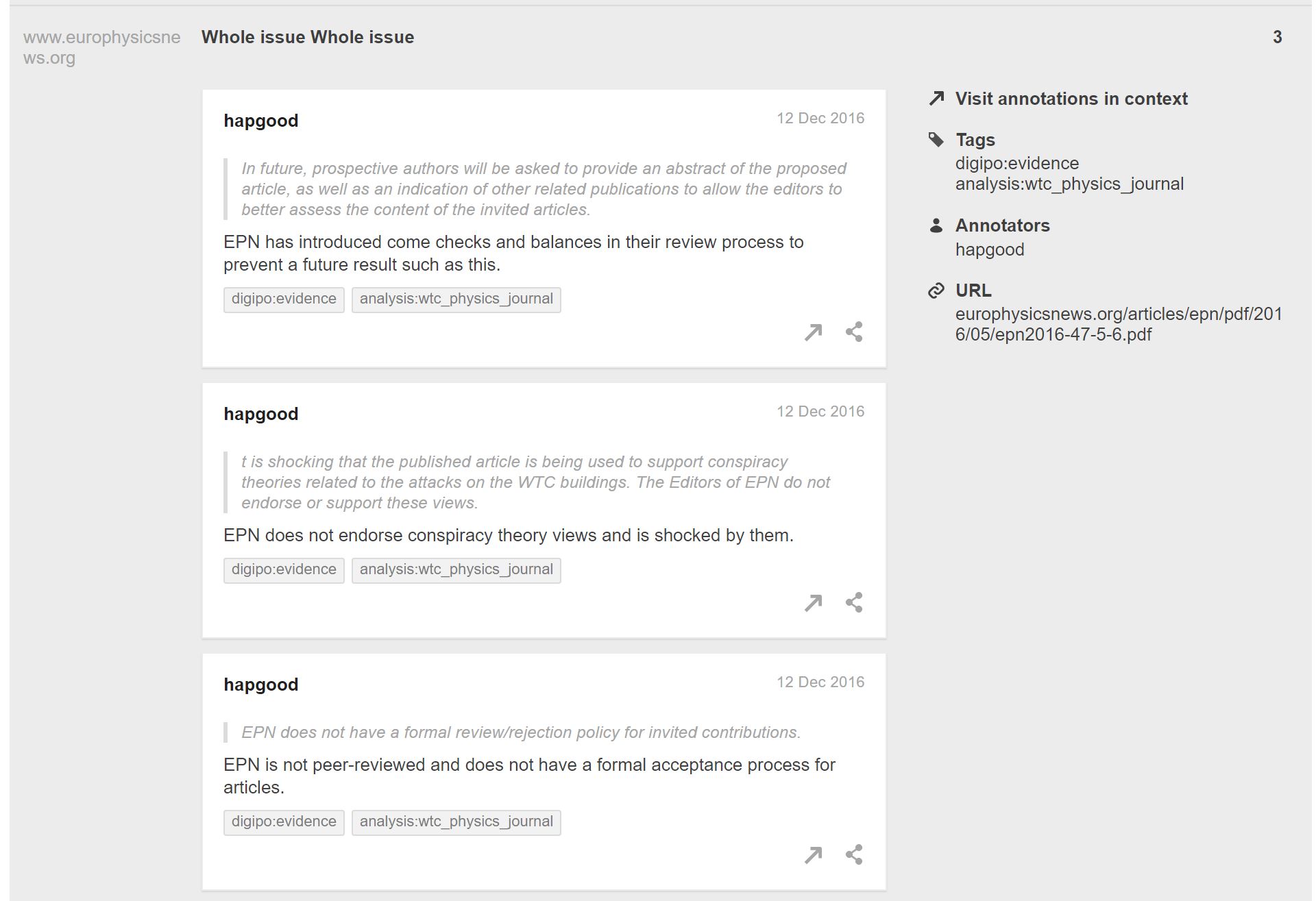Click the digipo:evidence tag on the first annotation
Viewport: 1316px width, 901px height.
tap(284, 299)
